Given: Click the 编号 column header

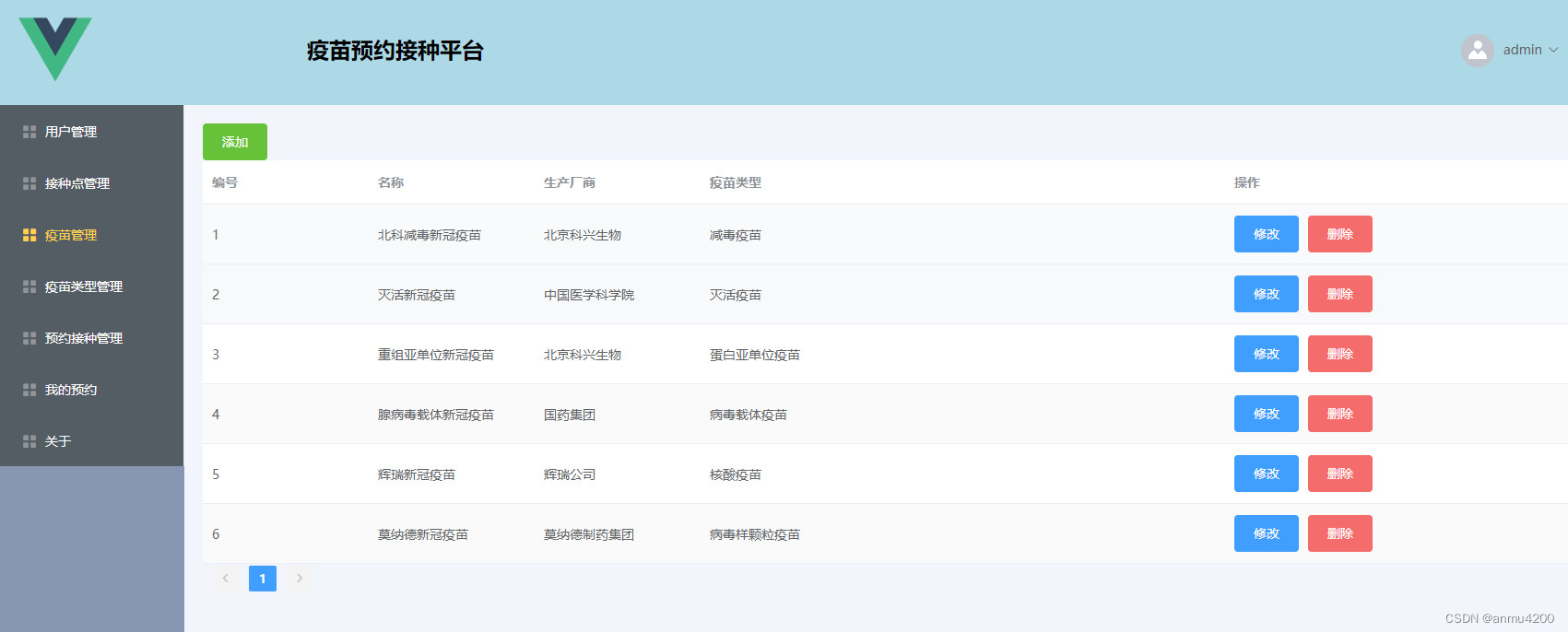Looking at the screenshot, I should (x=225, y=182).
